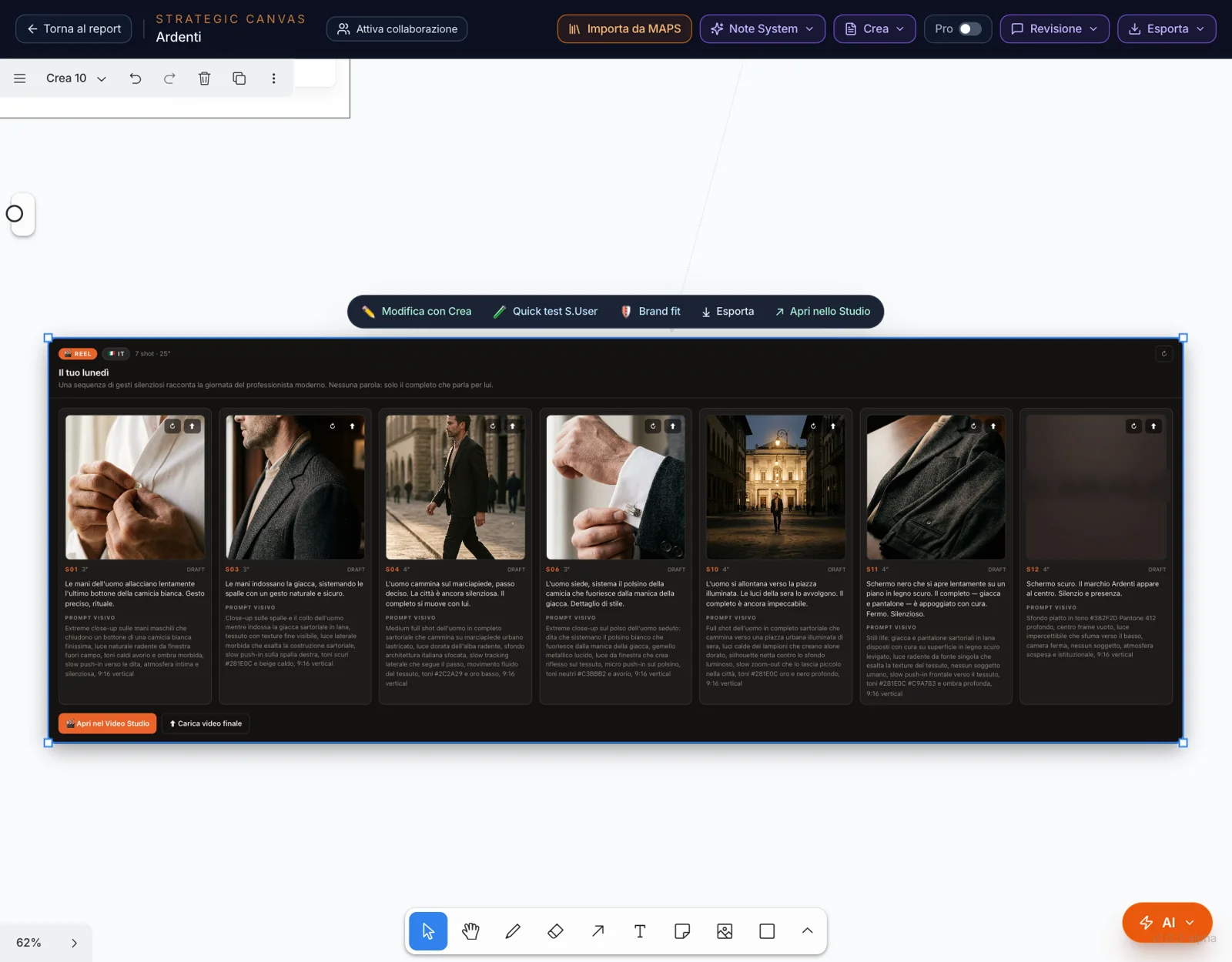Image resolution: width=1232 pixels, height=962 pixels.
Task: Regenerate shot S01 image
Action: [x=172, y=426]
